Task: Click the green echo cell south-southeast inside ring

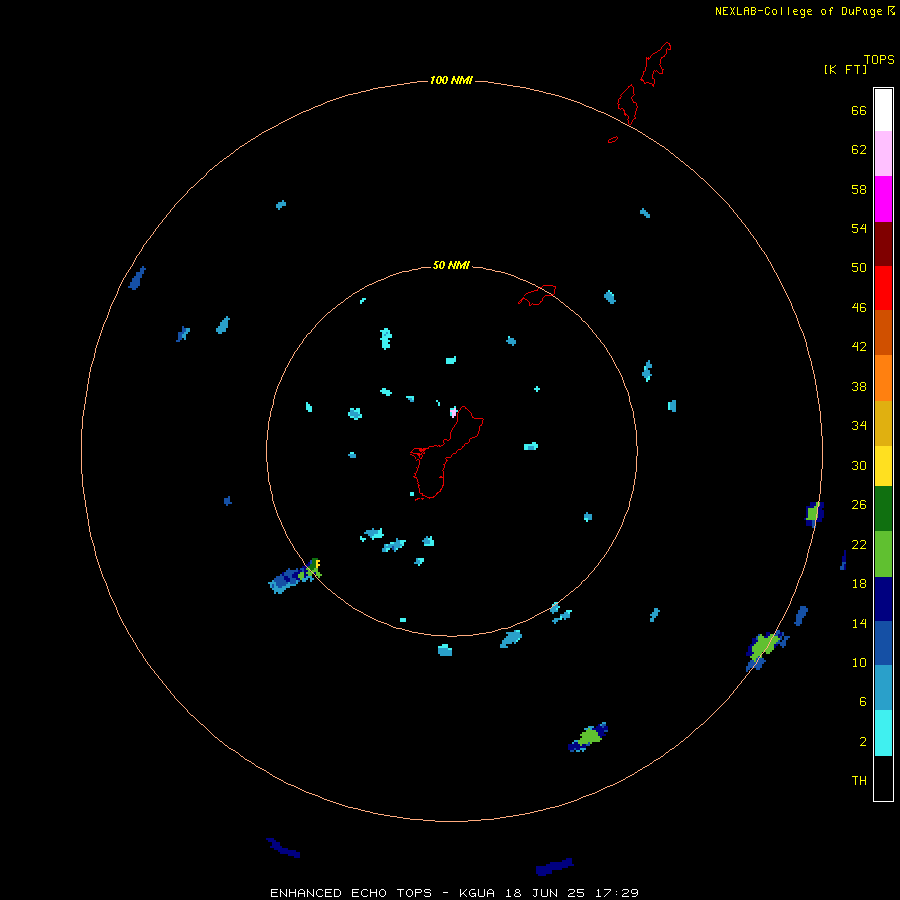Action: 589,736
